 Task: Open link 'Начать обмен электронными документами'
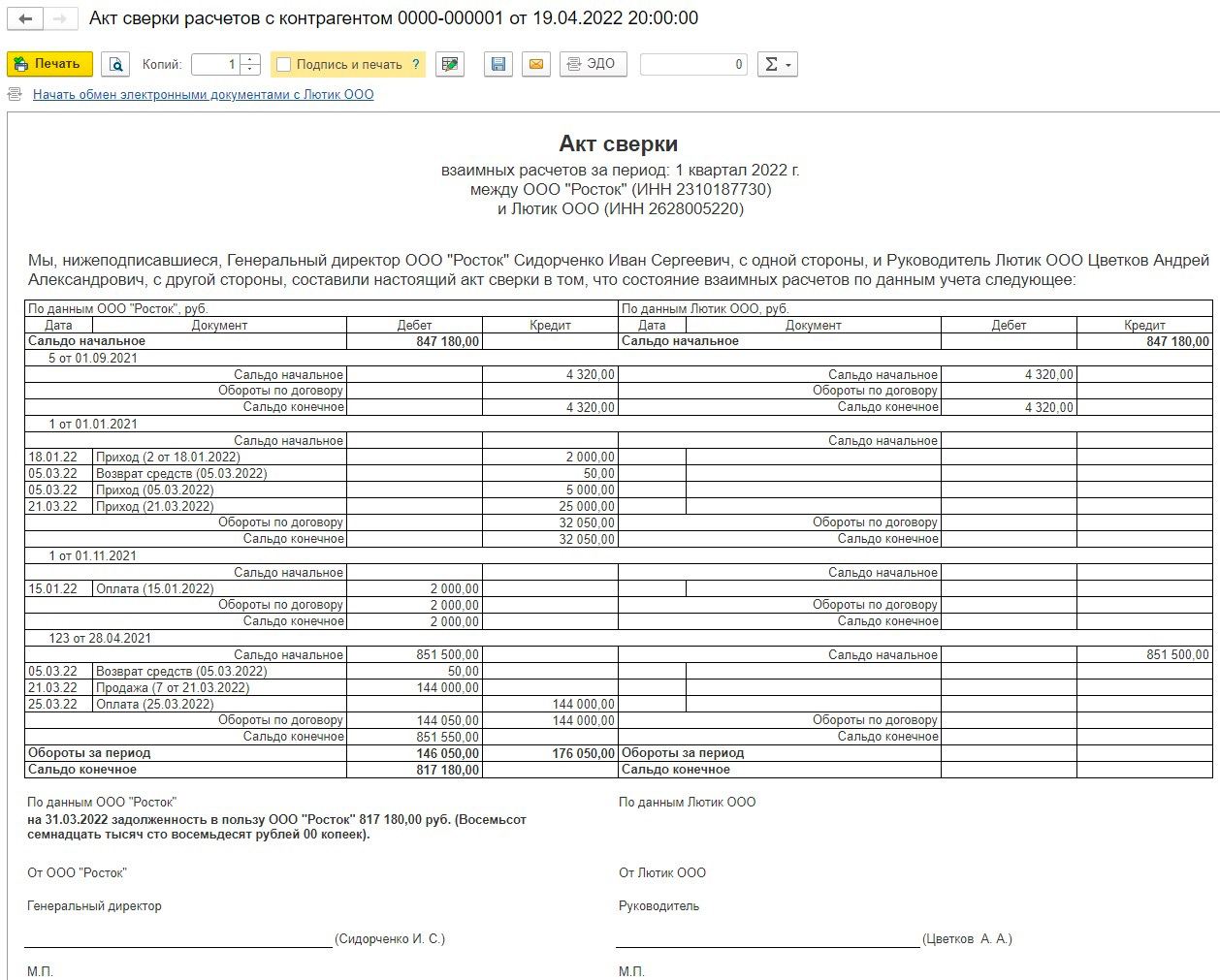(203, 94)
